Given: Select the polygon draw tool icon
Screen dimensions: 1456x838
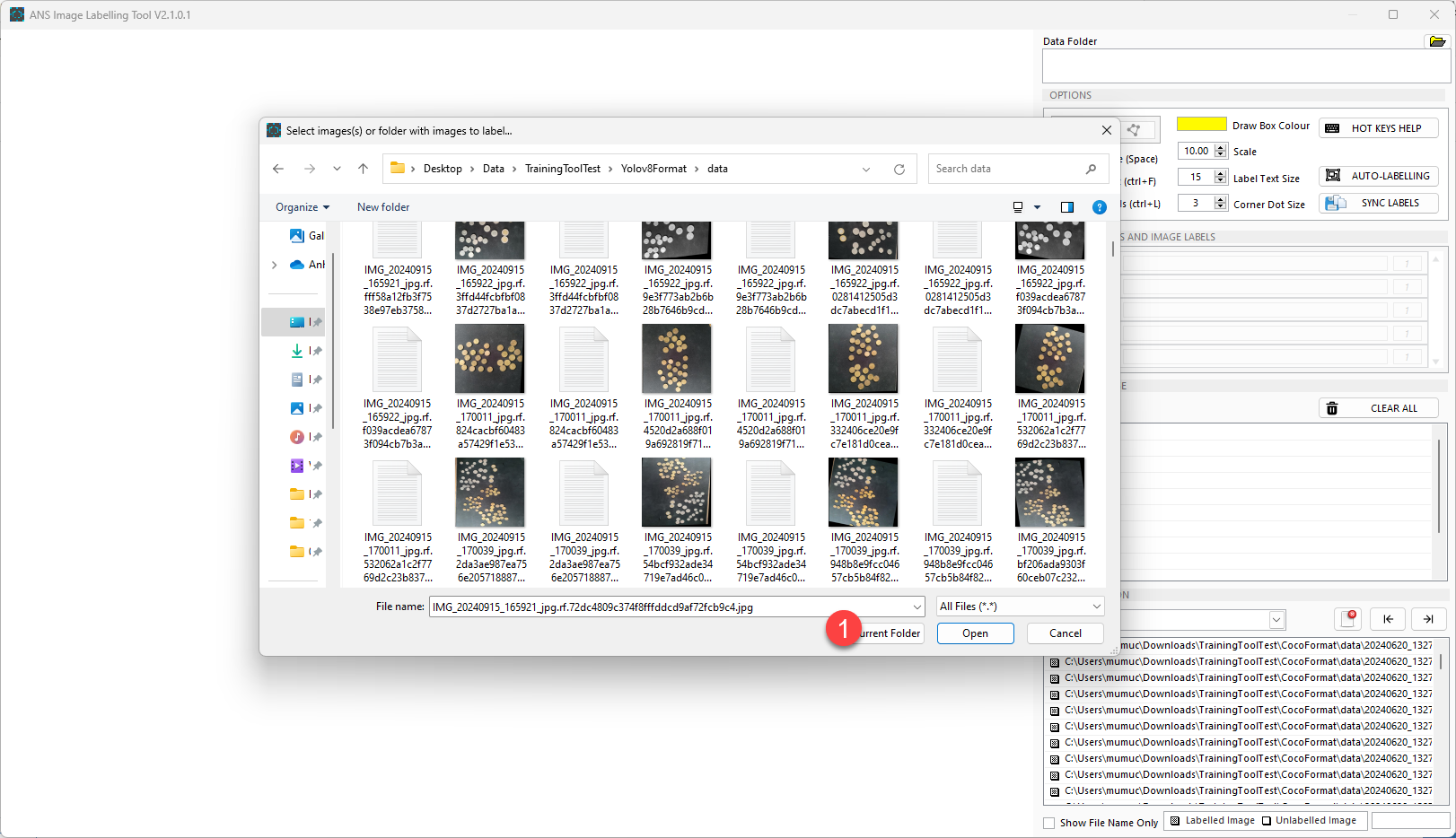Looking at the screenshot, I should (x=1135, y=130).
